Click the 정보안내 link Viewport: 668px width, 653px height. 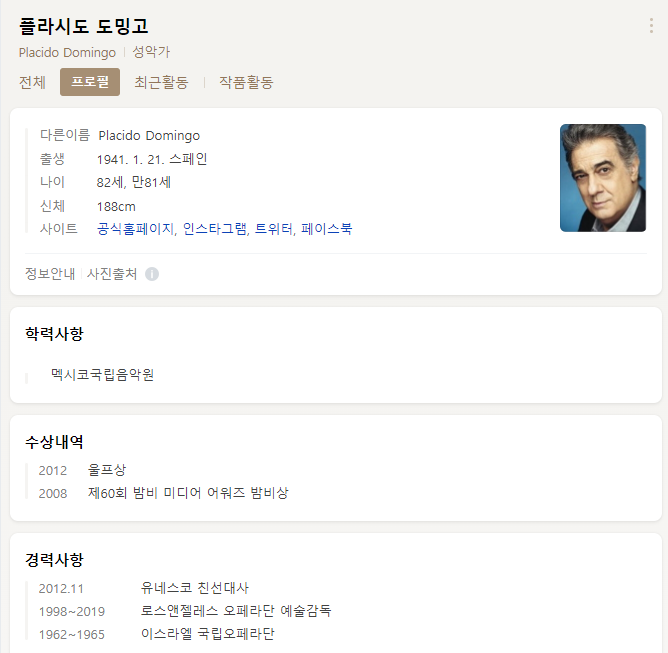click(x=50, y=274)
